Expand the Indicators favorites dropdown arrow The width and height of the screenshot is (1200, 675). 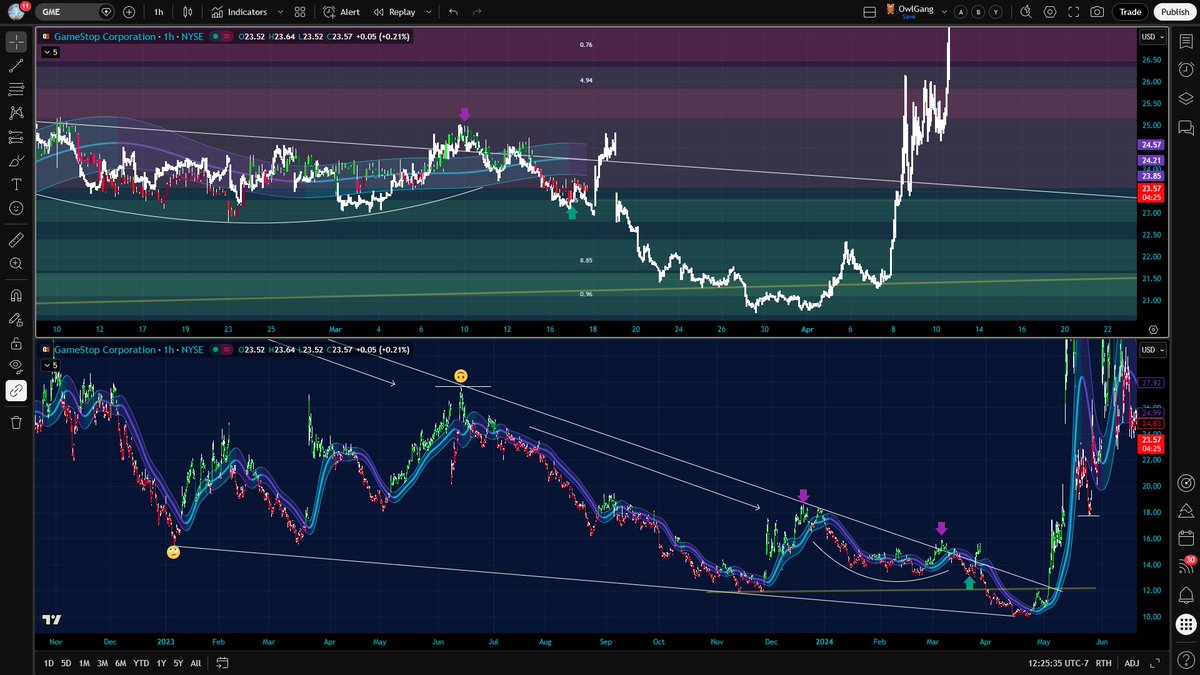[280, 12]
